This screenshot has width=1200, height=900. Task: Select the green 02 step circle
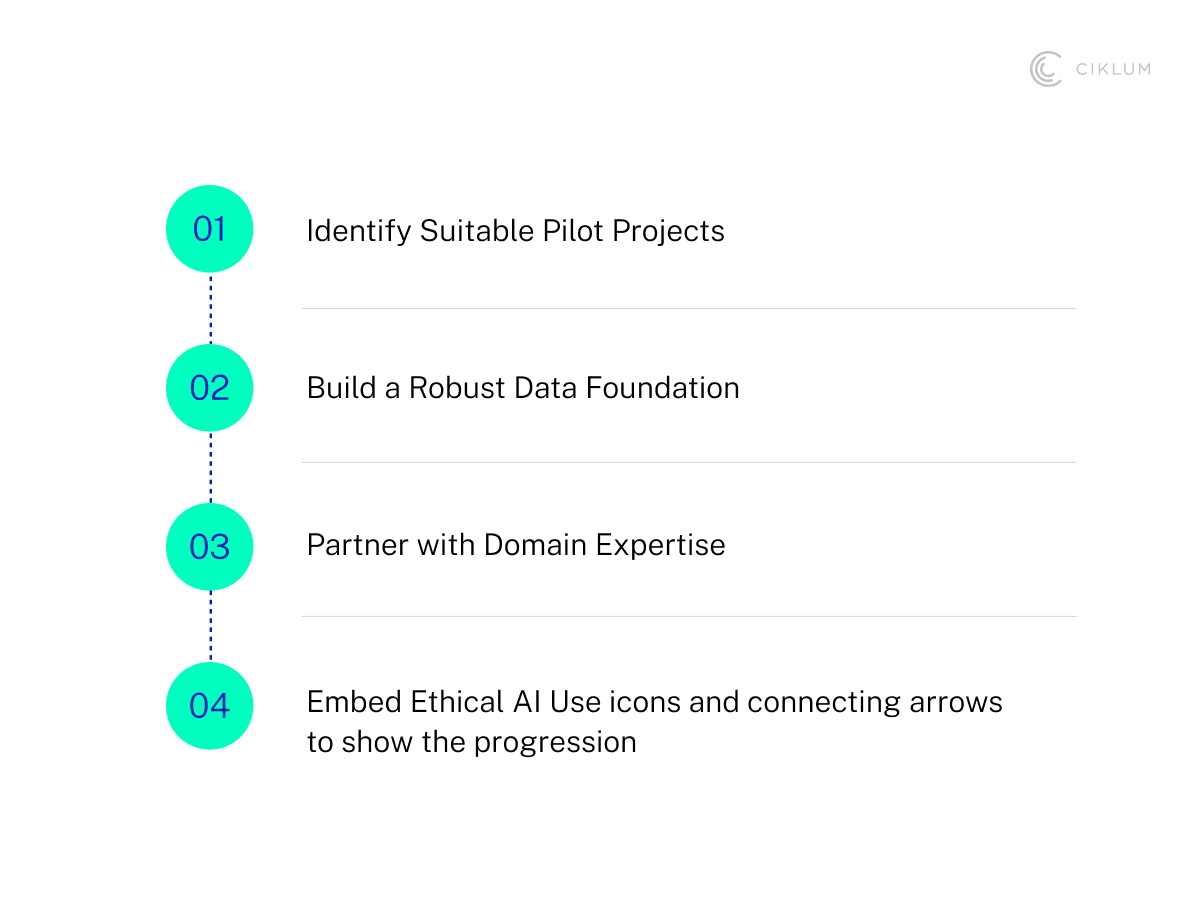tap(209, 388)
